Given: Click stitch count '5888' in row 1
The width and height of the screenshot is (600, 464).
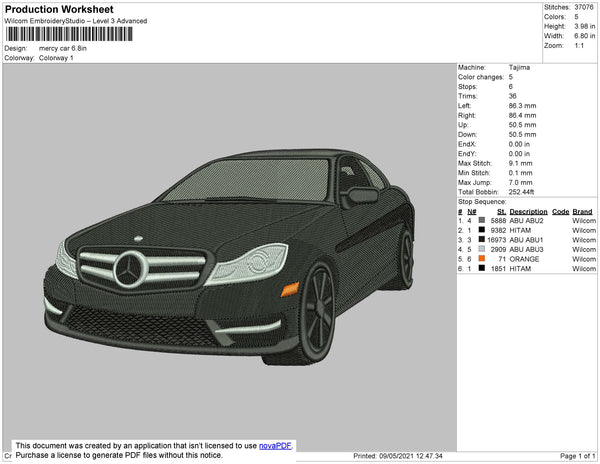Looking at the screenshot, I should coord(498,221).
